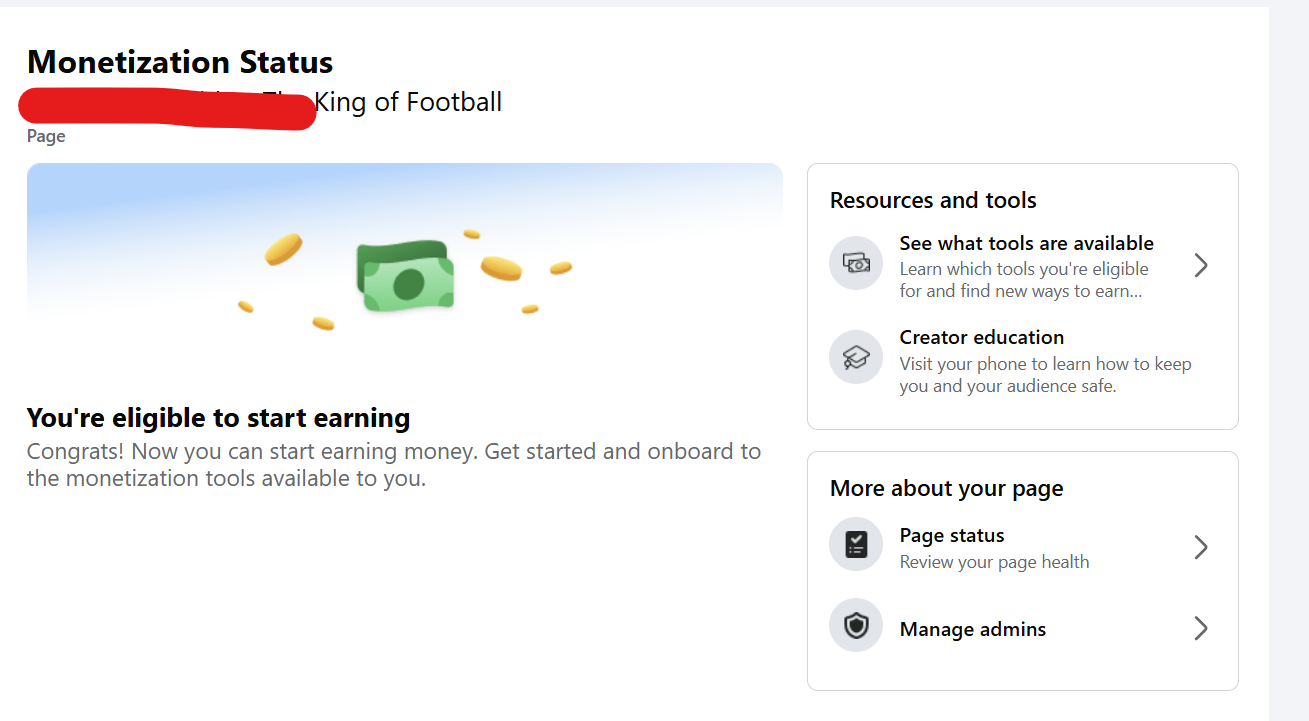This screenshot has height=721, width=1309.
Task: Expand the chevron next to available tools
Action: (x=1201, y=265)
